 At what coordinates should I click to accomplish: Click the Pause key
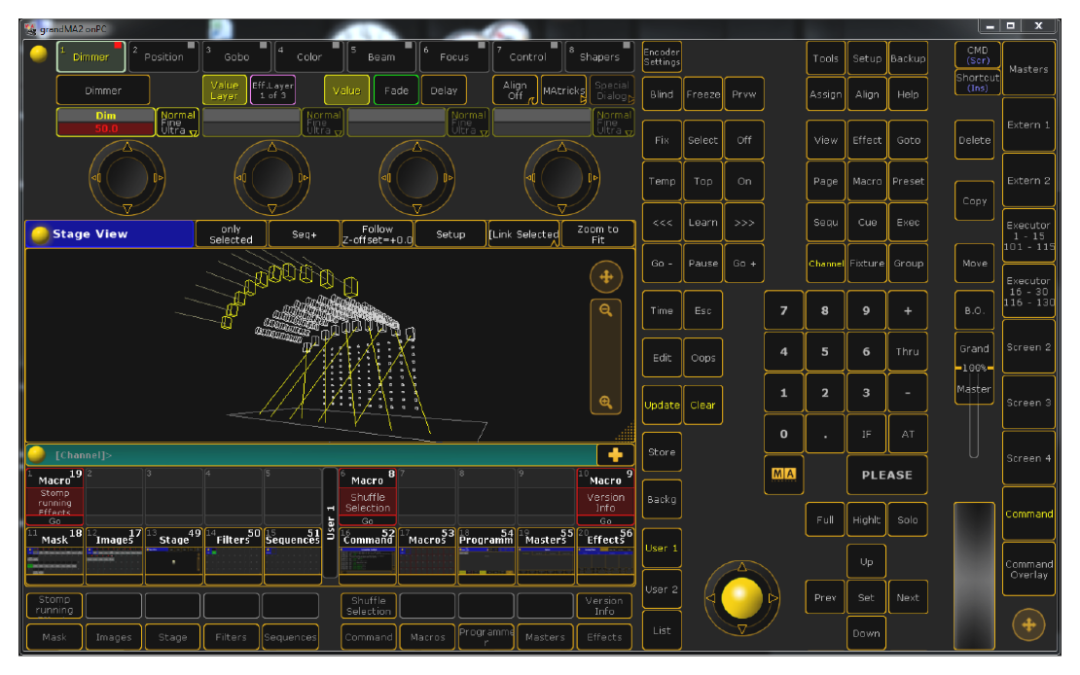pos(703,263)
